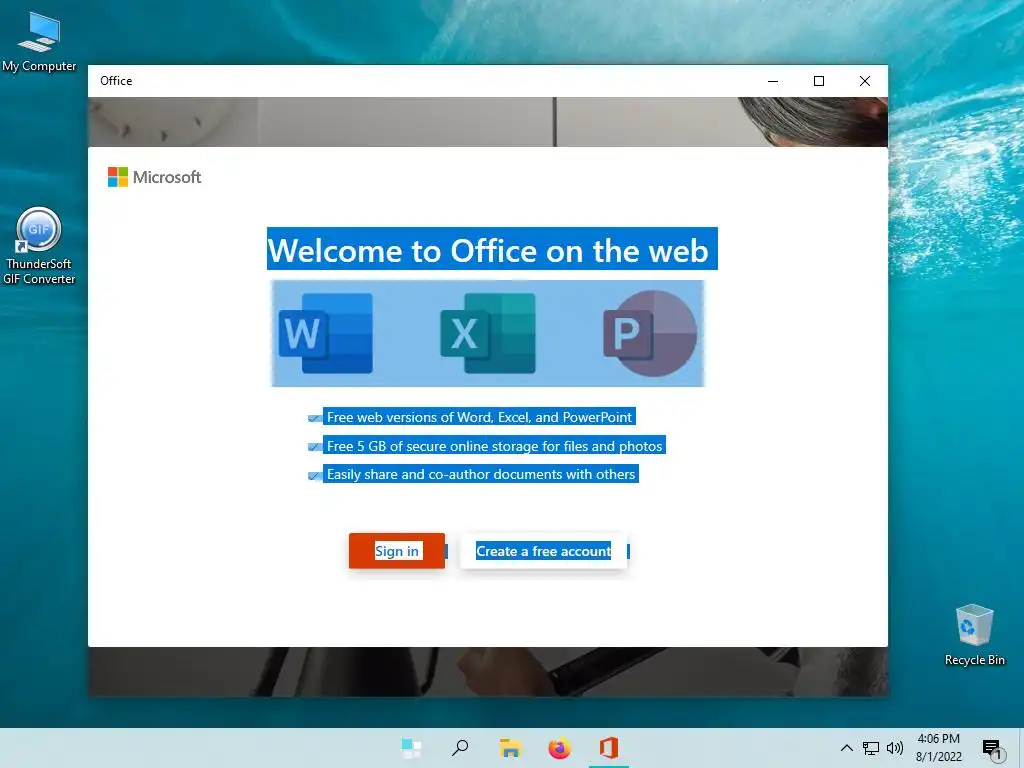The image size is (1024, 768).
Task: Click the Office taskbar icon
Action: (609, 748)
